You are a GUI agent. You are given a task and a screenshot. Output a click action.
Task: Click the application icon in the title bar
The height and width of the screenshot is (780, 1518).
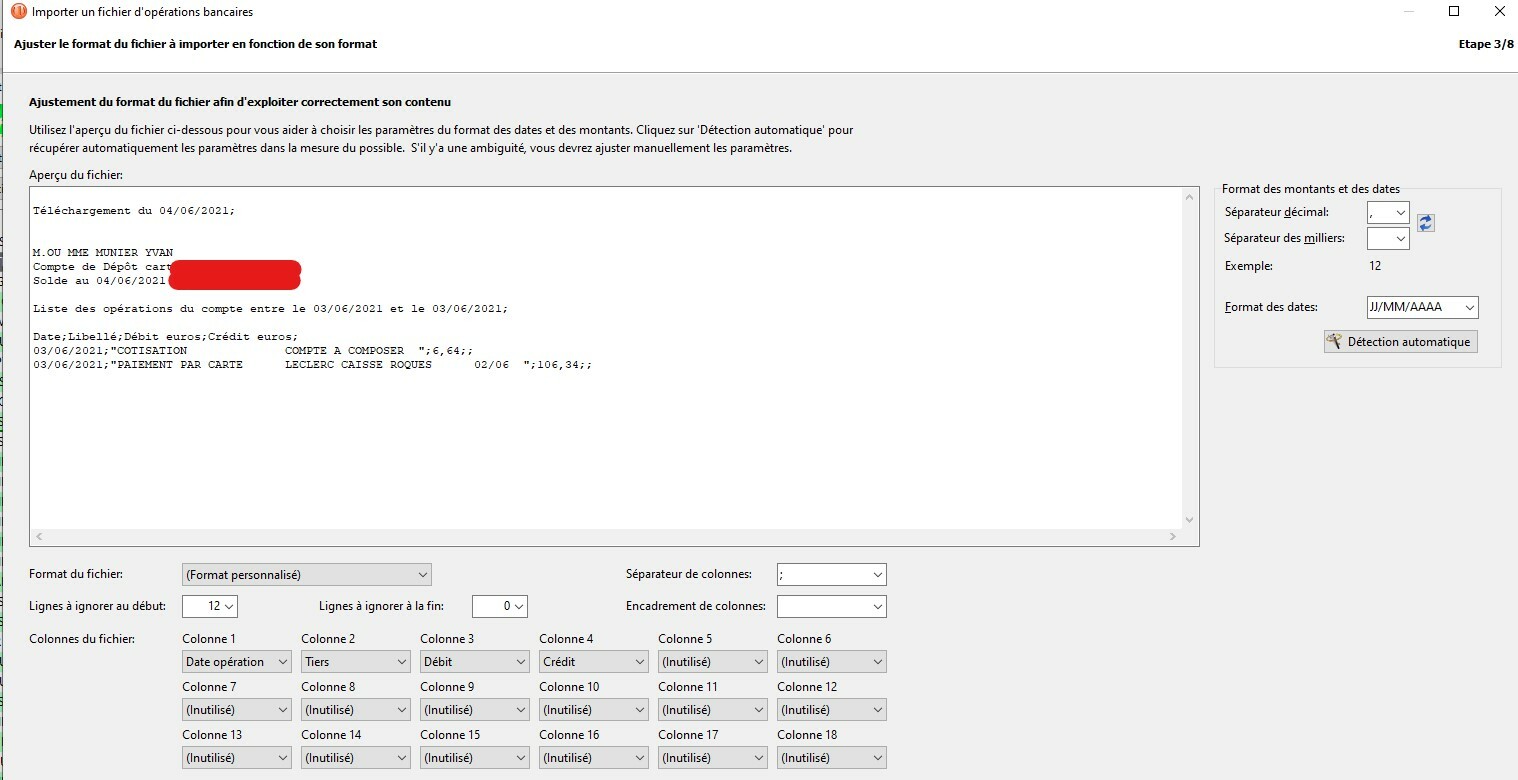tap(19, 12)
